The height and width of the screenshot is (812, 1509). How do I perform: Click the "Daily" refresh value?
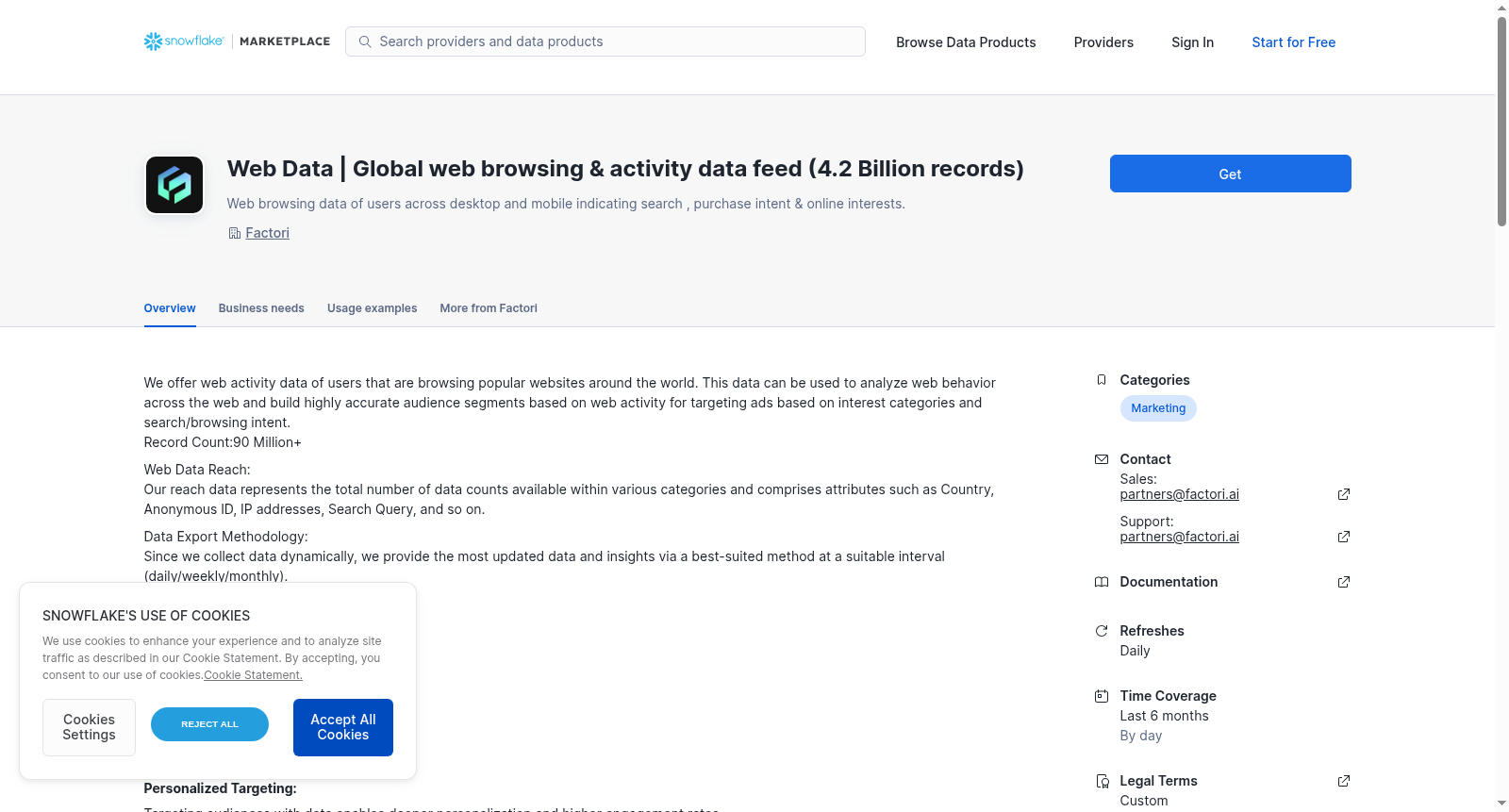(x=1136, y=651)
